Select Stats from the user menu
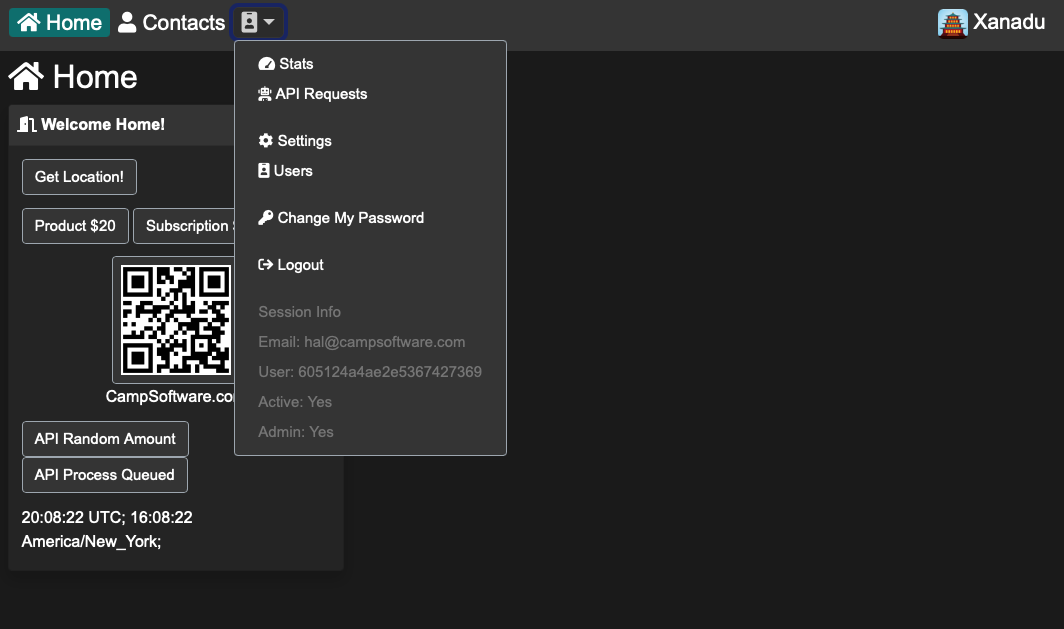This screenshot has width=1064, height=629. coord(296,63)
